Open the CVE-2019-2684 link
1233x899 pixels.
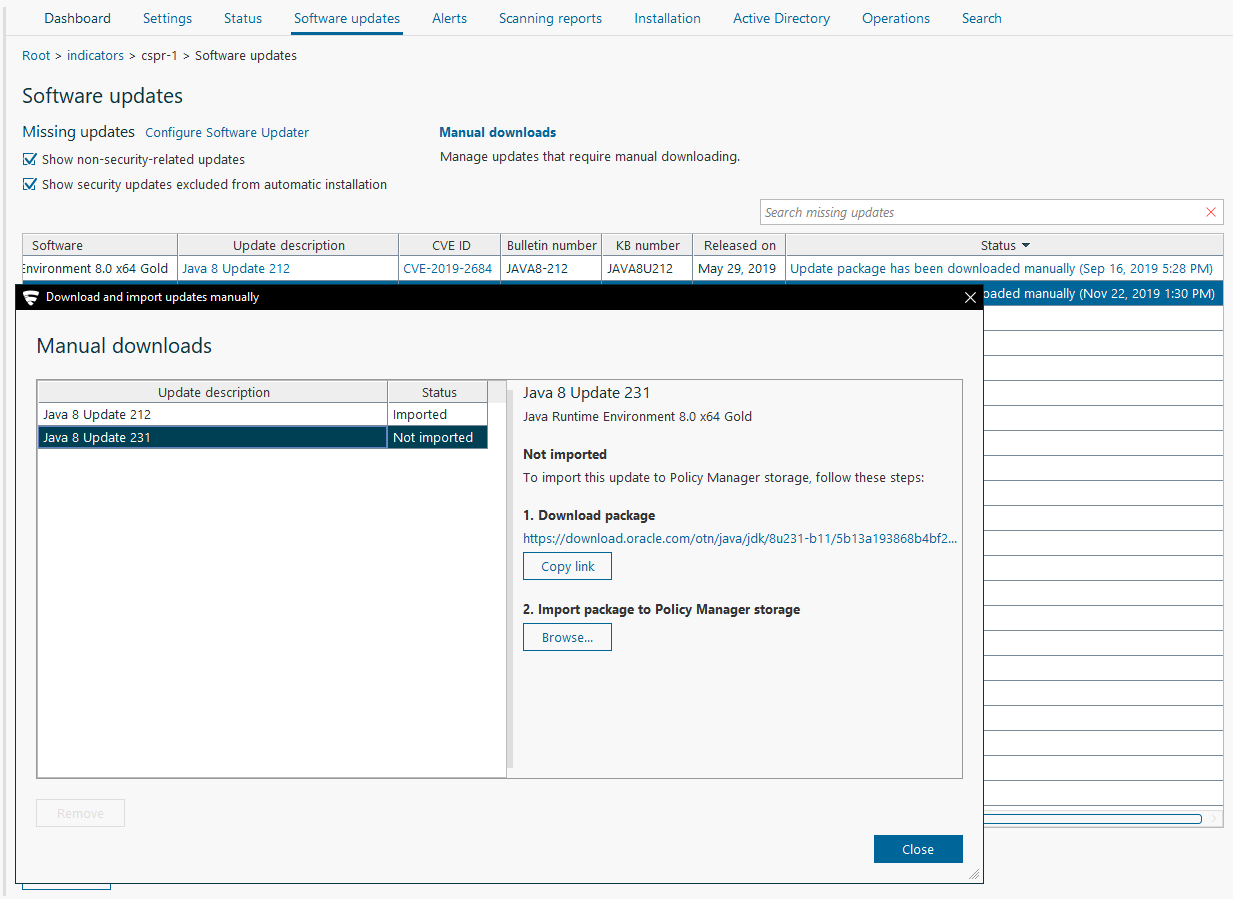pos(447,269)
